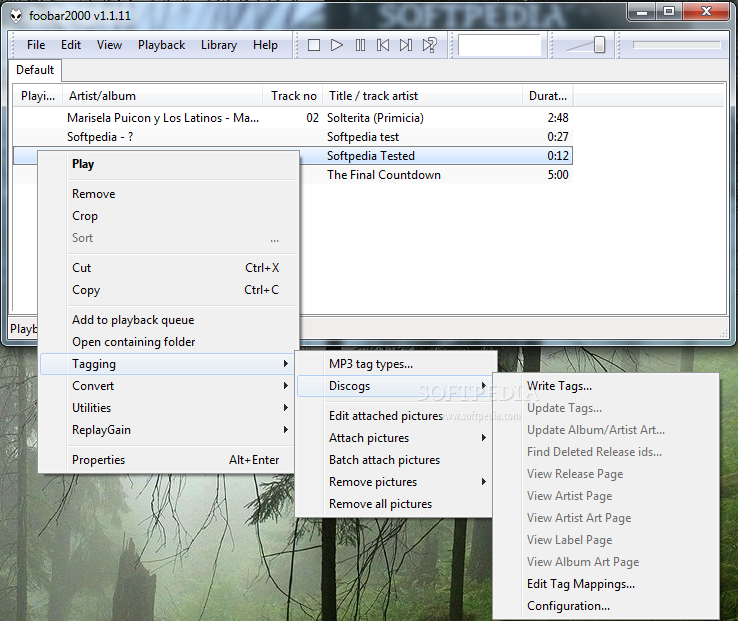
Task: Click the 5:00 duration cell
Action: tap(558, 175)
